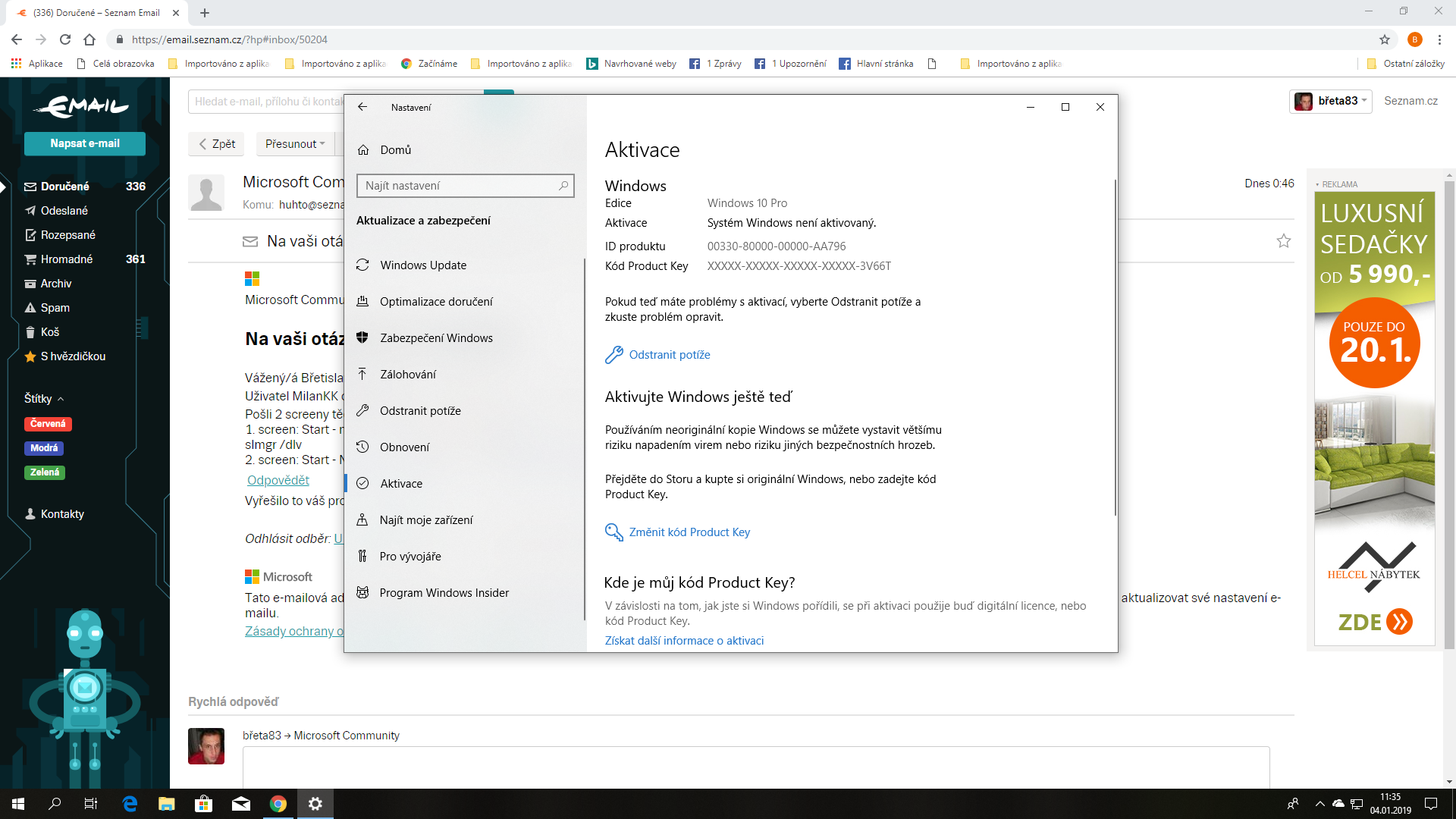Open Kontakty contacts page
This screenshot has height=819, width=1456.
coord(61,514)
